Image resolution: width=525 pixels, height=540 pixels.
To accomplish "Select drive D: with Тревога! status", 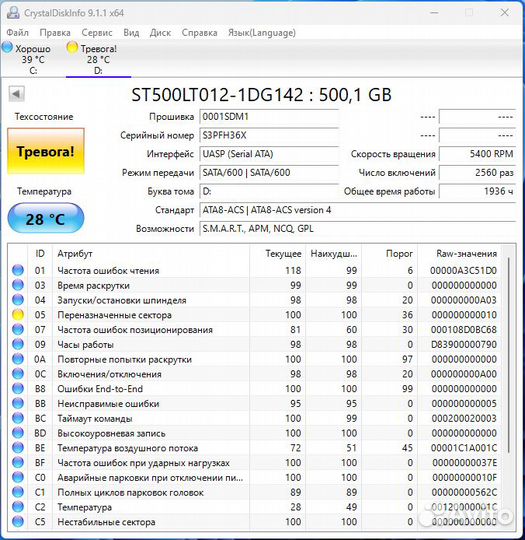I will coord(98,59).
